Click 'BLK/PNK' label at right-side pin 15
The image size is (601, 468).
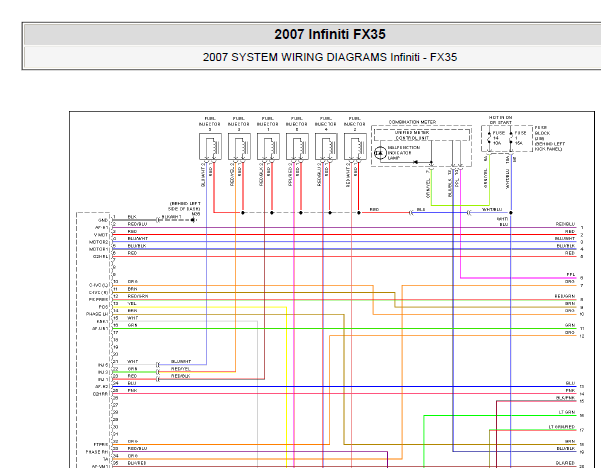click(566, 398)
